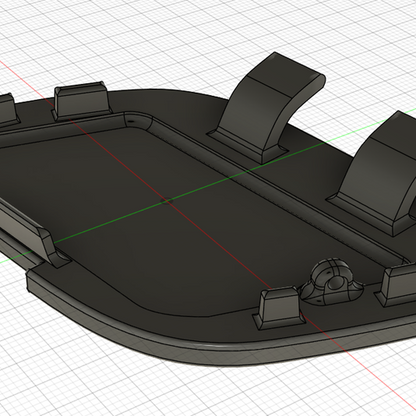Select the clip tab cut off at right edge
This screenshot has width=416, height=416.
pos(397,287)
